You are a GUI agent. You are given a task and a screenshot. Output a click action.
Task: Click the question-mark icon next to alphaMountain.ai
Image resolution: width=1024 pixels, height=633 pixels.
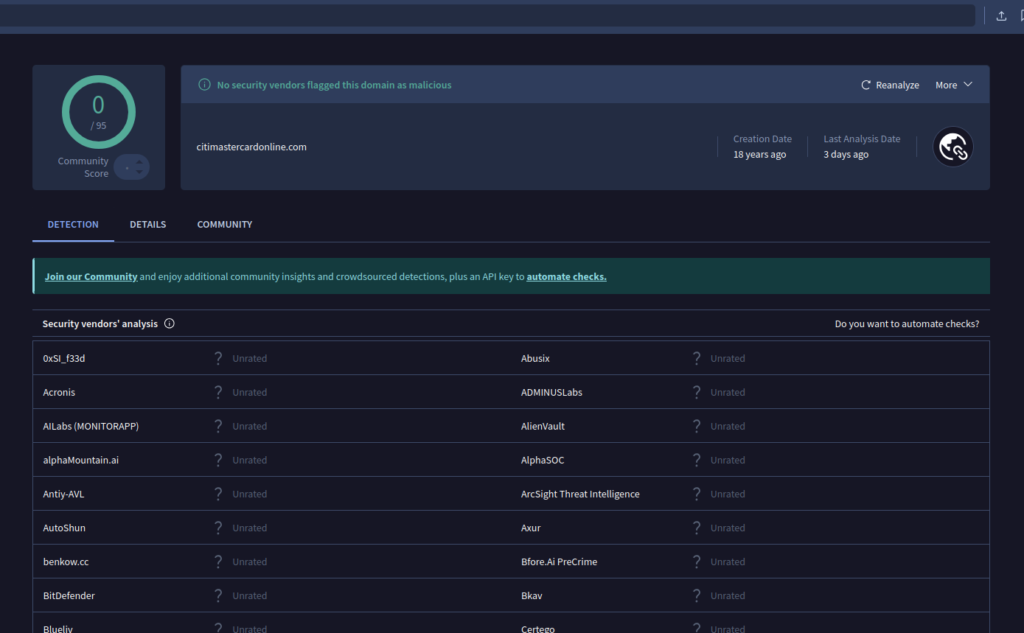click(x=218, y=460)
